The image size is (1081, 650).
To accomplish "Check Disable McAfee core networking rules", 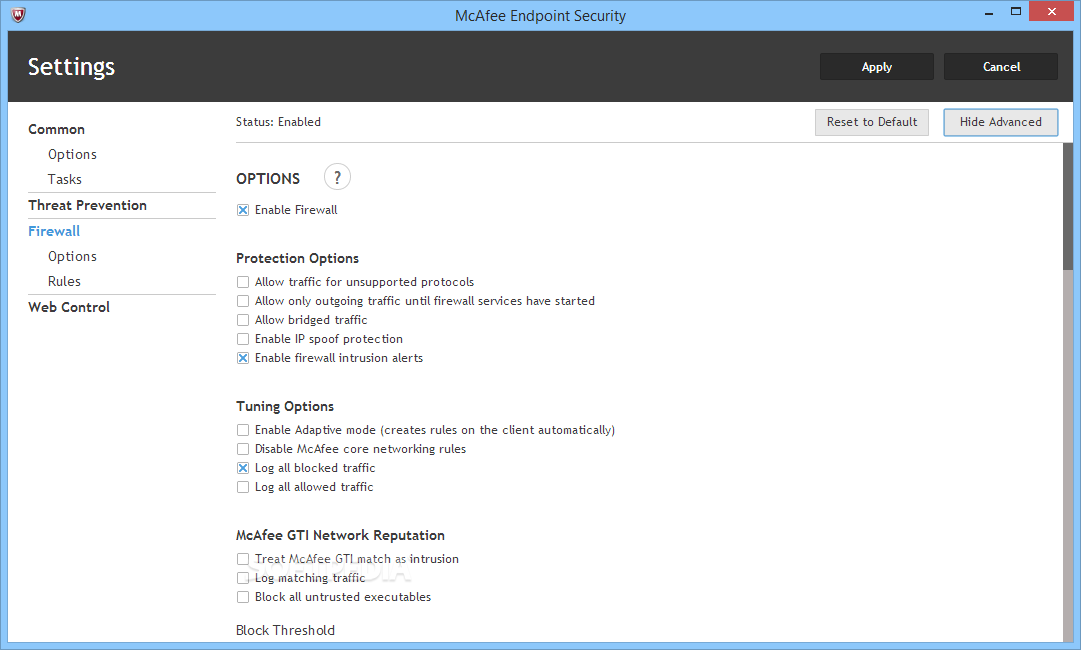I will click(243, 449).
